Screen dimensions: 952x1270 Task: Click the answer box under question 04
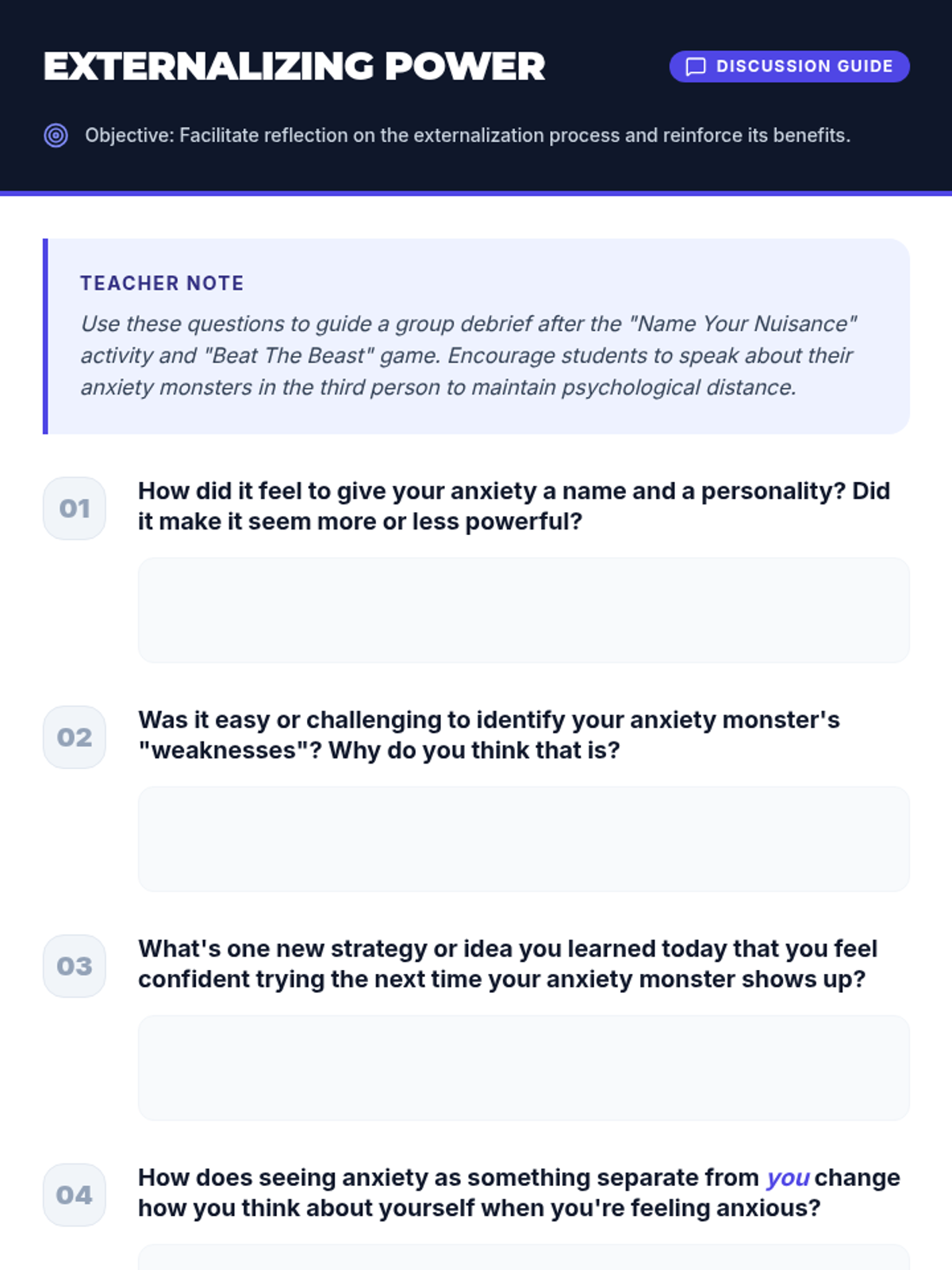pyautogui.click(x=524, y=1258)
